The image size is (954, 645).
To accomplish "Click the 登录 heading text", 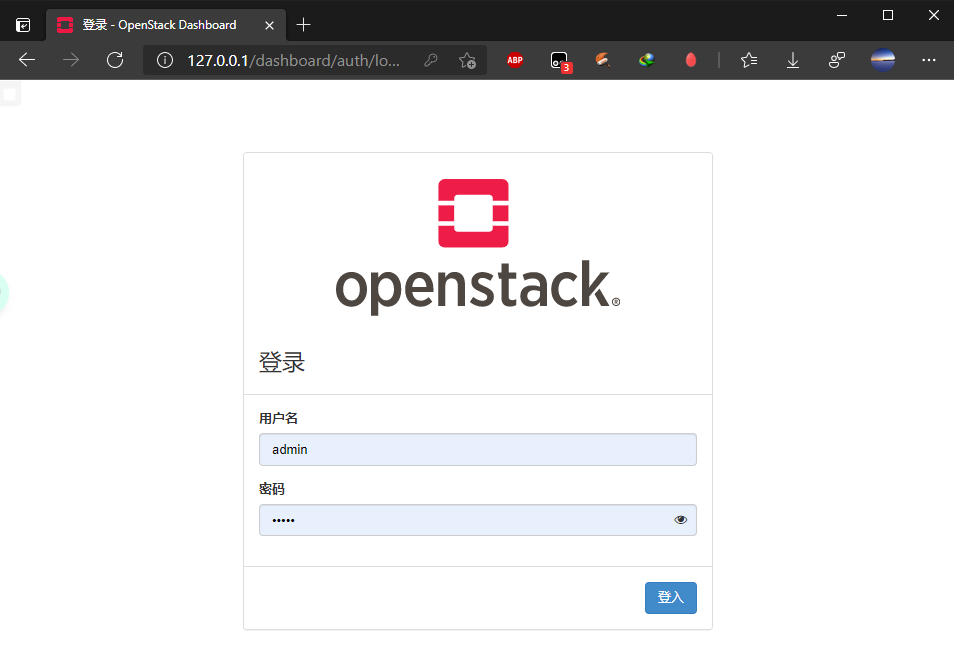I will coord(282,362).
